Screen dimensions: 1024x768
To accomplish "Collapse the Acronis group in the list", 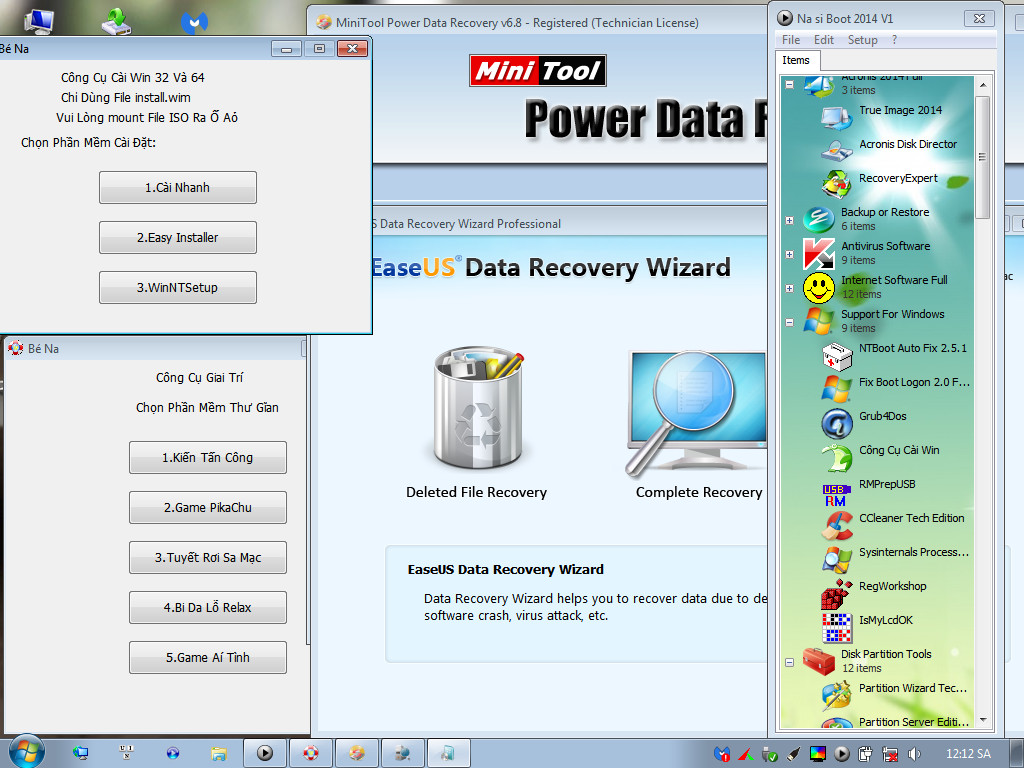I will click(790, 84).
